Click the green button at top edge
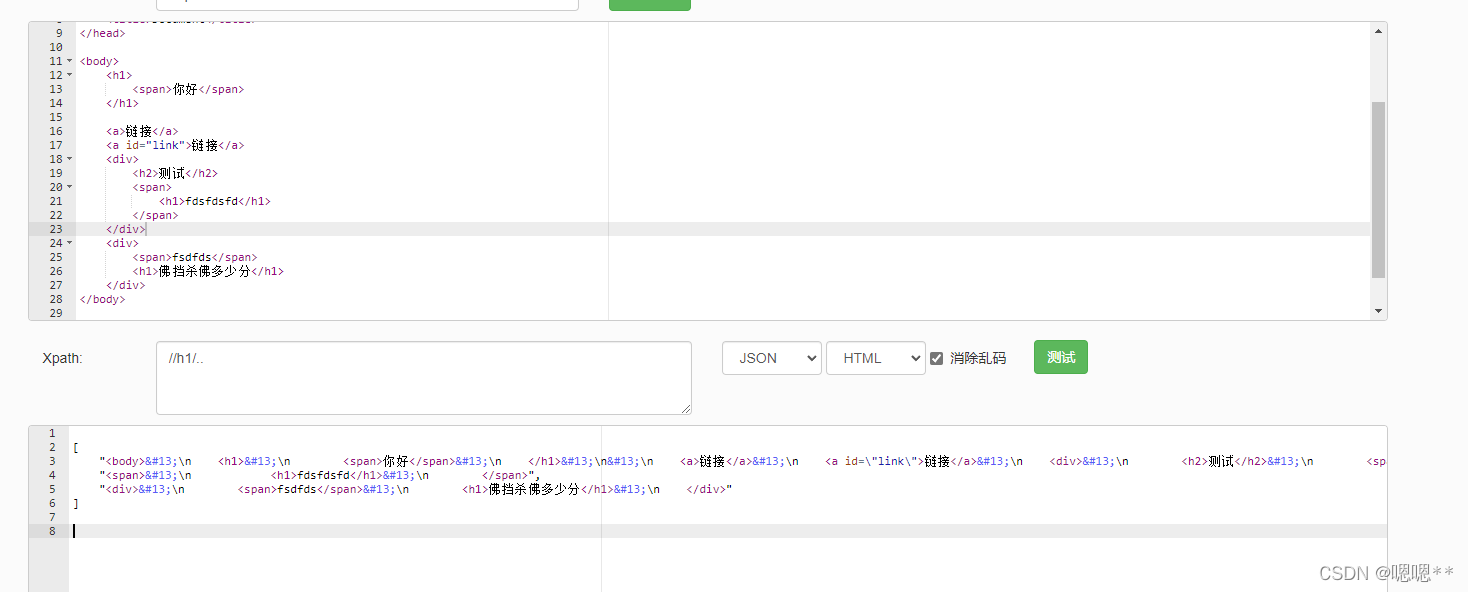The height and width of the screenshot is (592, 1468). click(650, 5)
